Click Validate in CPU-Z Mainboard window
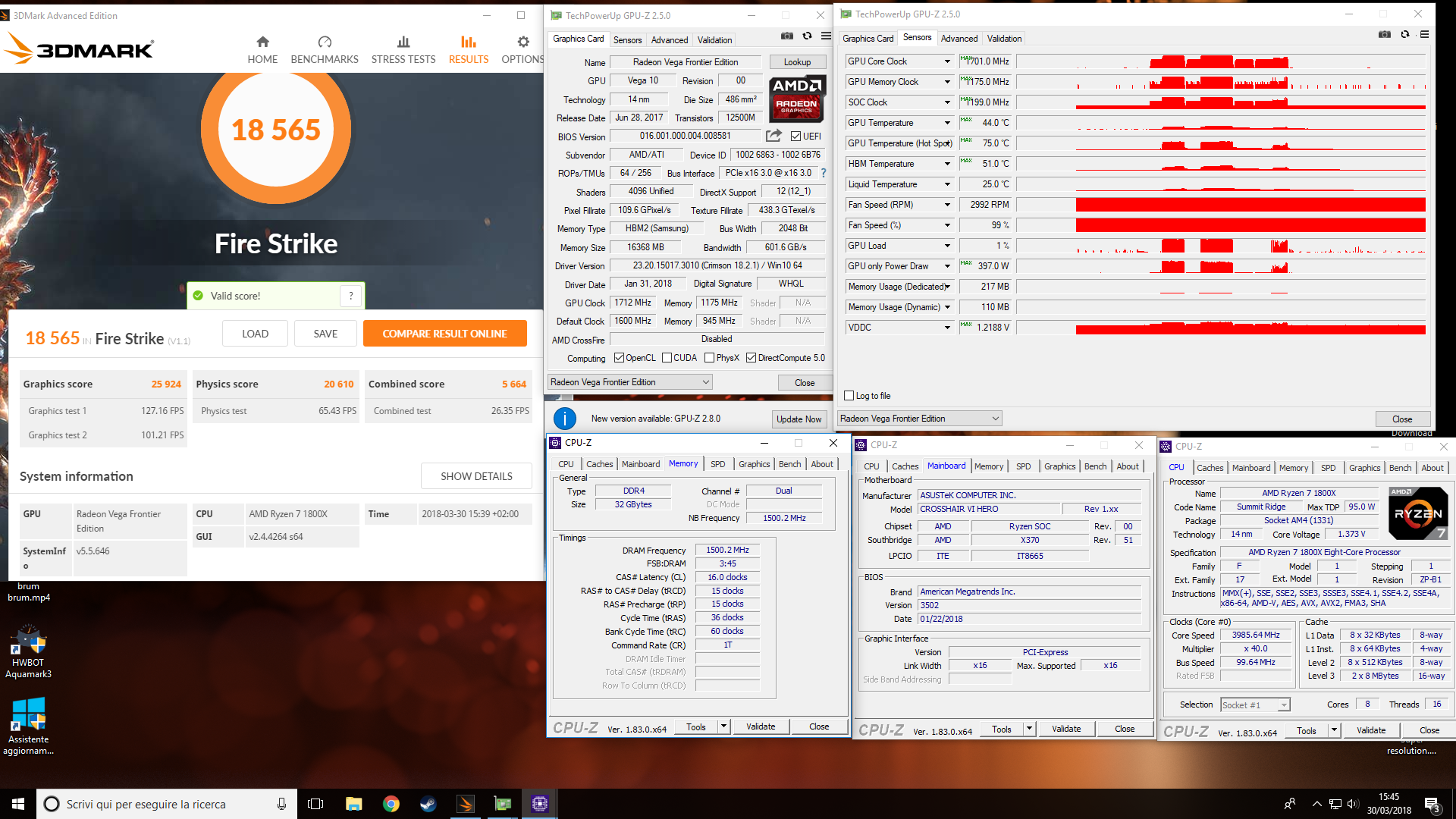The image size is (1456, 819). 1066,729
